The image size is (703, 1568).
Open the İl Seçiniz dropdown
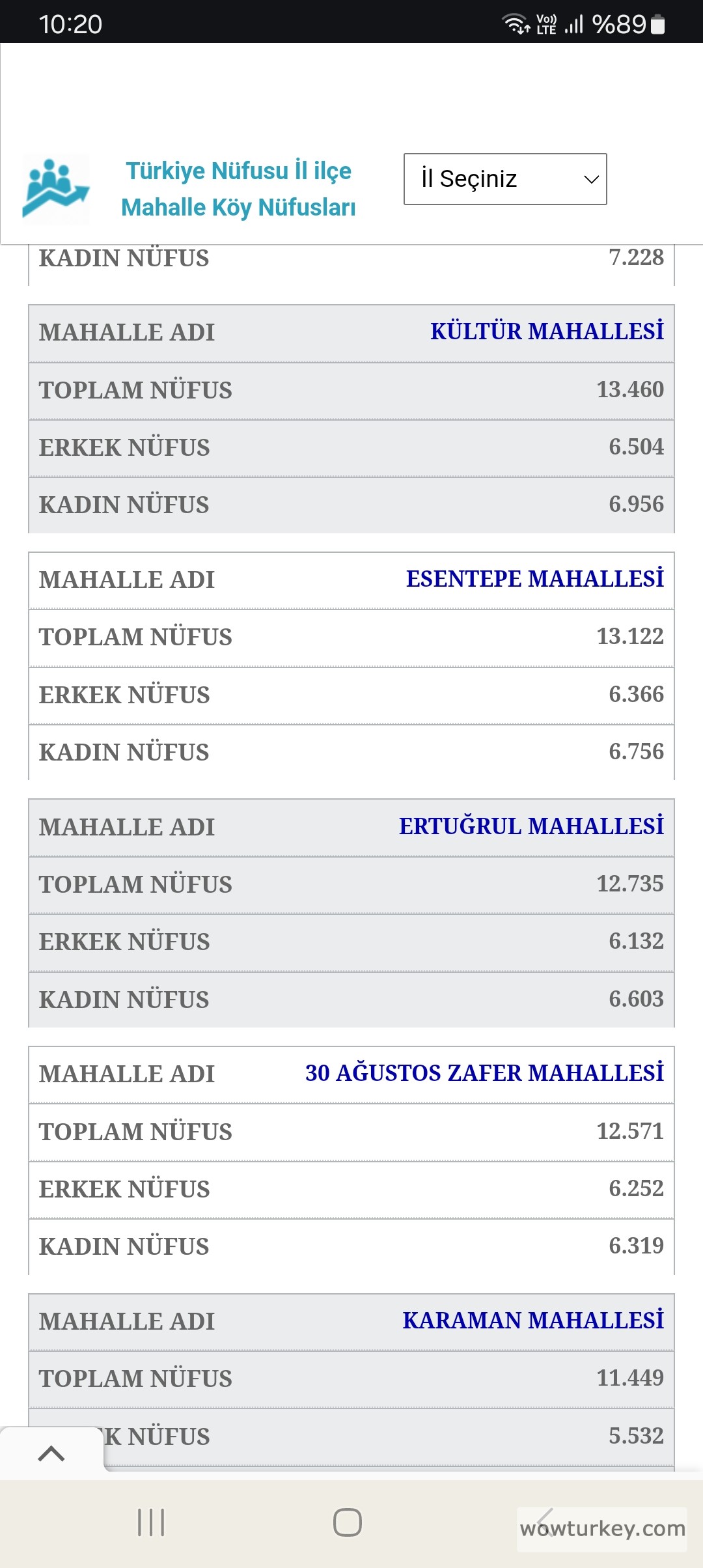(504, 179)
